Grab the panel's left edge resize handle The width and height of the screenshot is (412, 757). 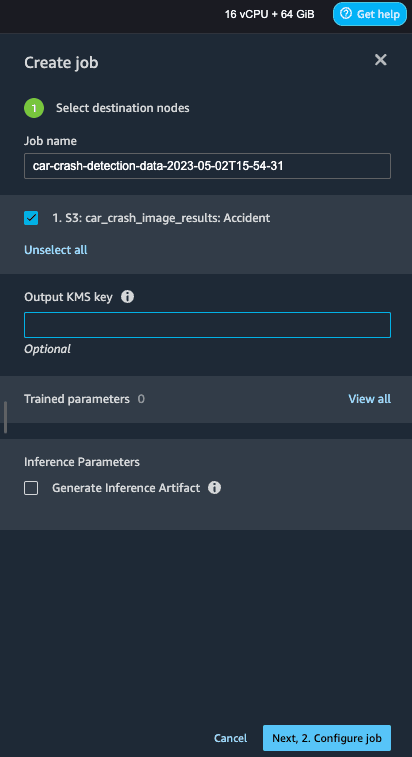pyautogui.click(x=5, y=417)
